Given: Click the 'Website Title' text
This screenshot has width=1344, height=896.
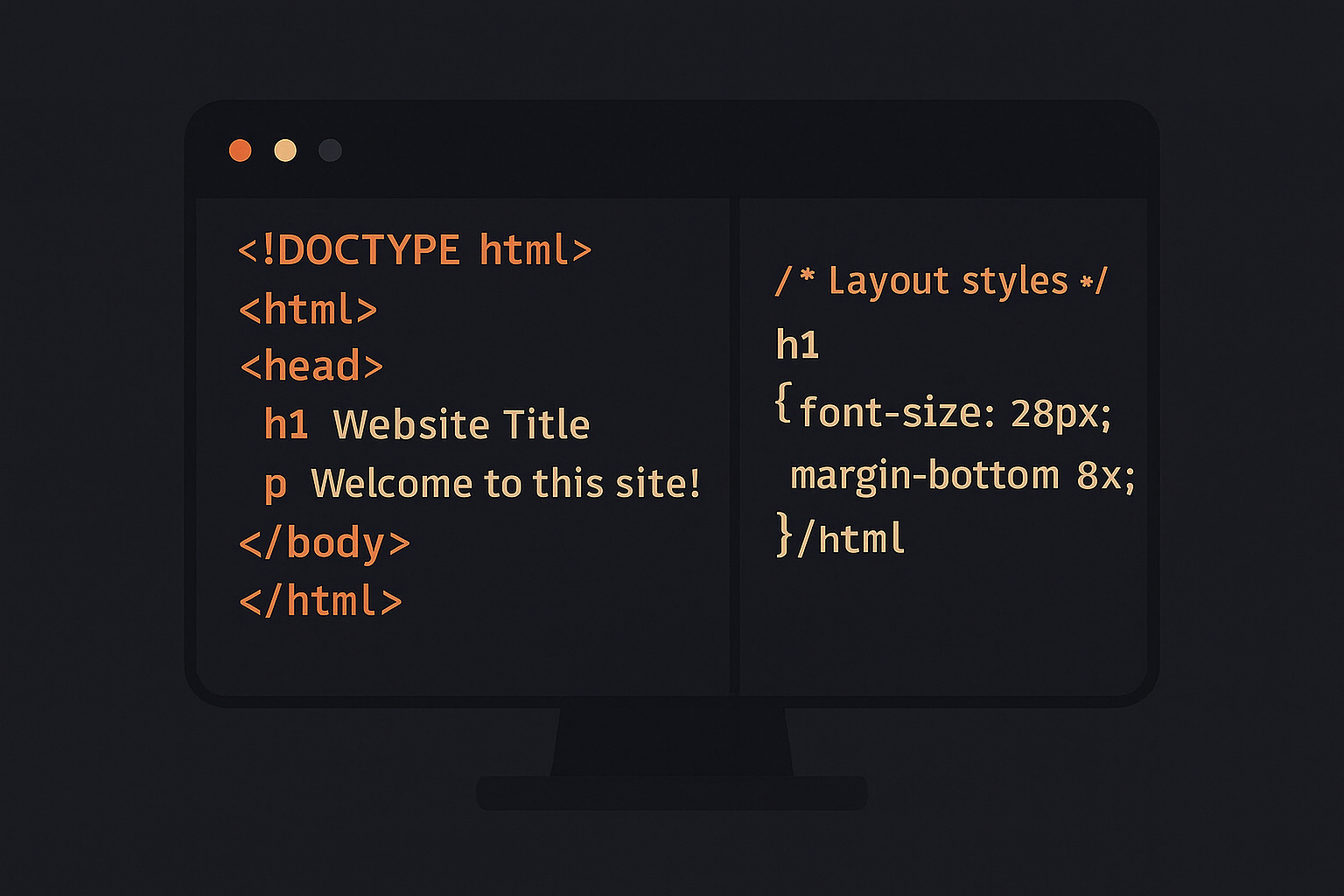Looking at the screenshot, I should point(461,425).
